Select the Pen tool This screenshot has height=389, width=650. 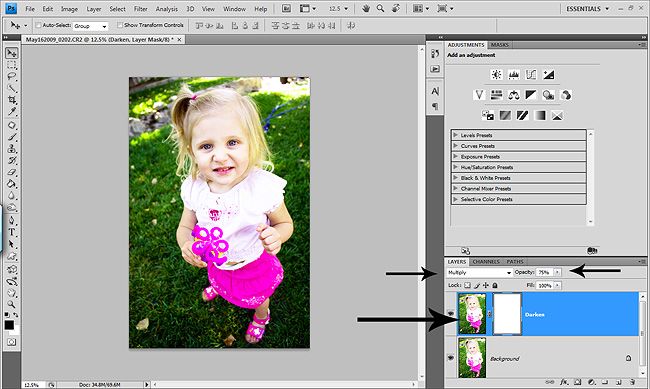[12, 220]
